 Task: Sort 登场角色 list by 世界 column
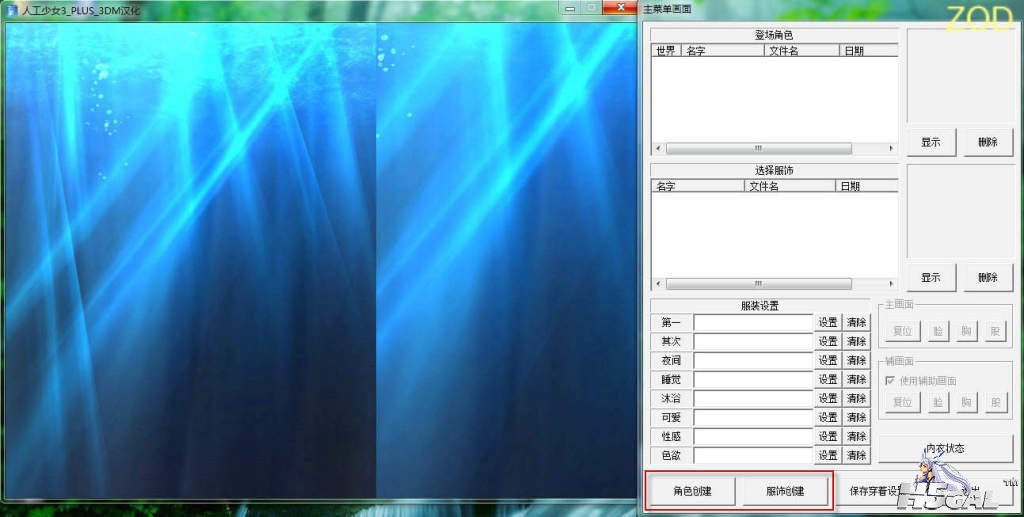click(x=666, y=50)
